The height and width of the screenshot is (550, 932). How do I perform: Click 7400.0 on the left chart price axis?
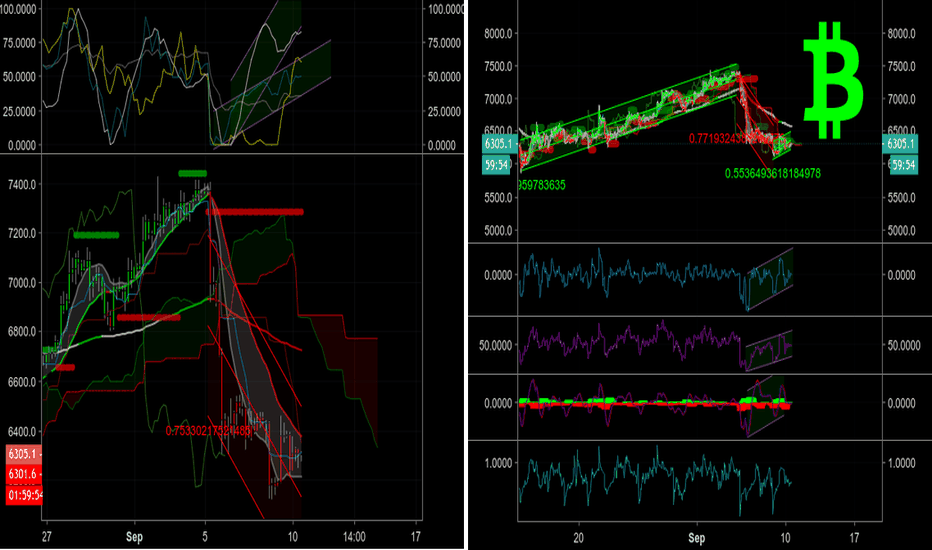click(x=22, y=184)
